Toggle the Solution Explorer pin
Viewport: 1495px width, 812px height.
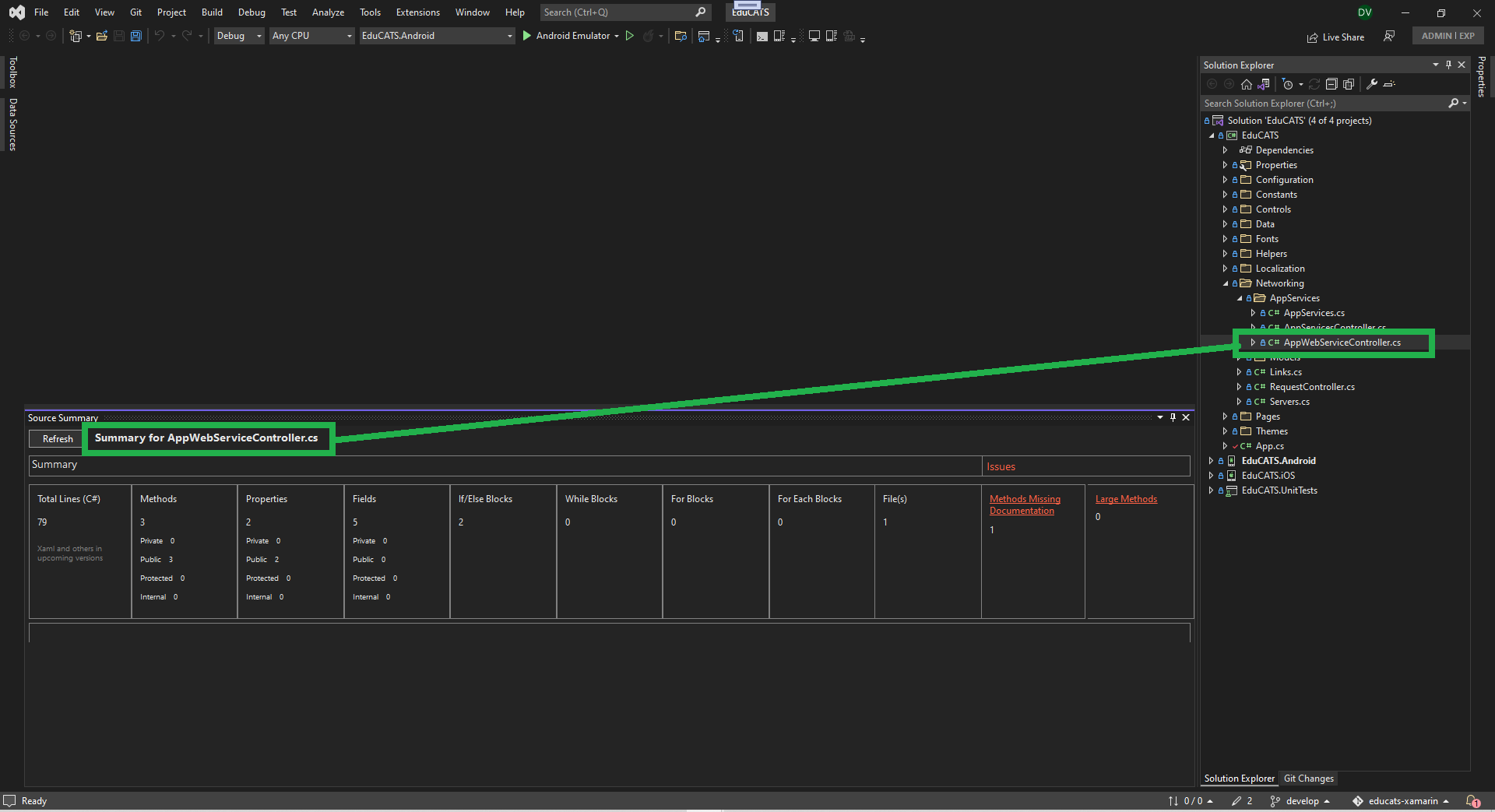(x=1448, y=65)
